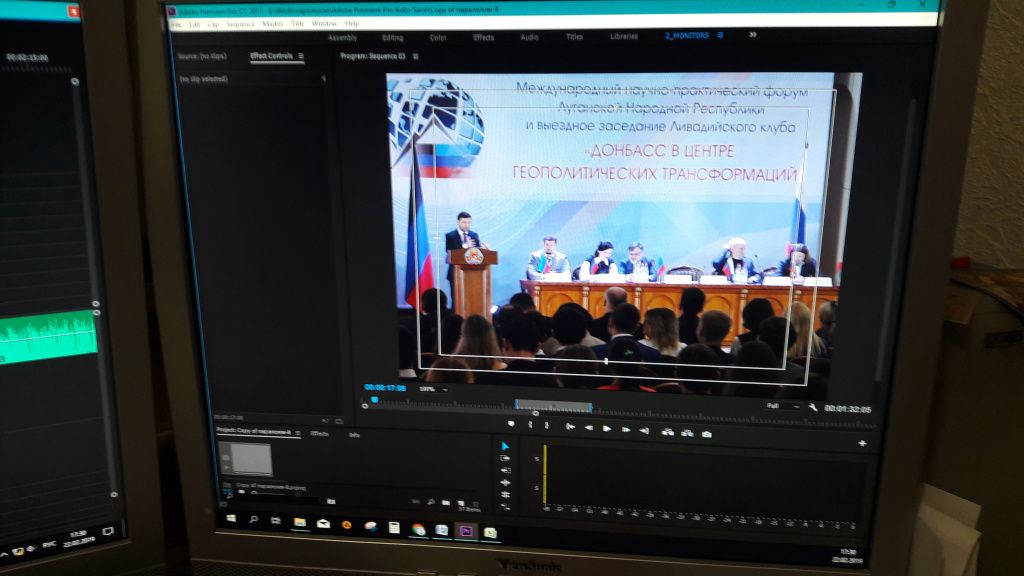Click the Lift button
Image resolution: width=1024 pixels, height=576 pixels.
667,432
